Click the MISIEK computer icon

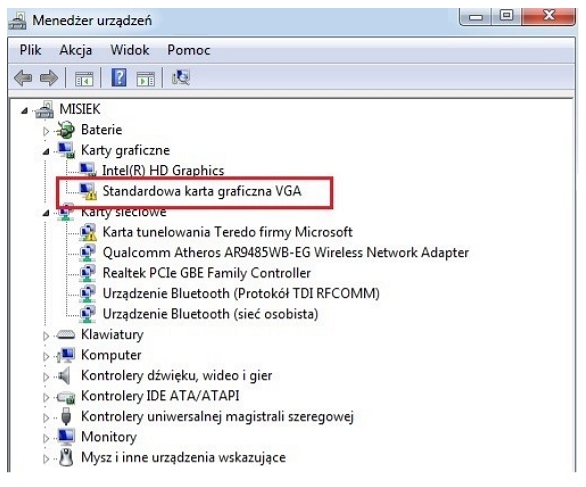[x=45, y=110]
